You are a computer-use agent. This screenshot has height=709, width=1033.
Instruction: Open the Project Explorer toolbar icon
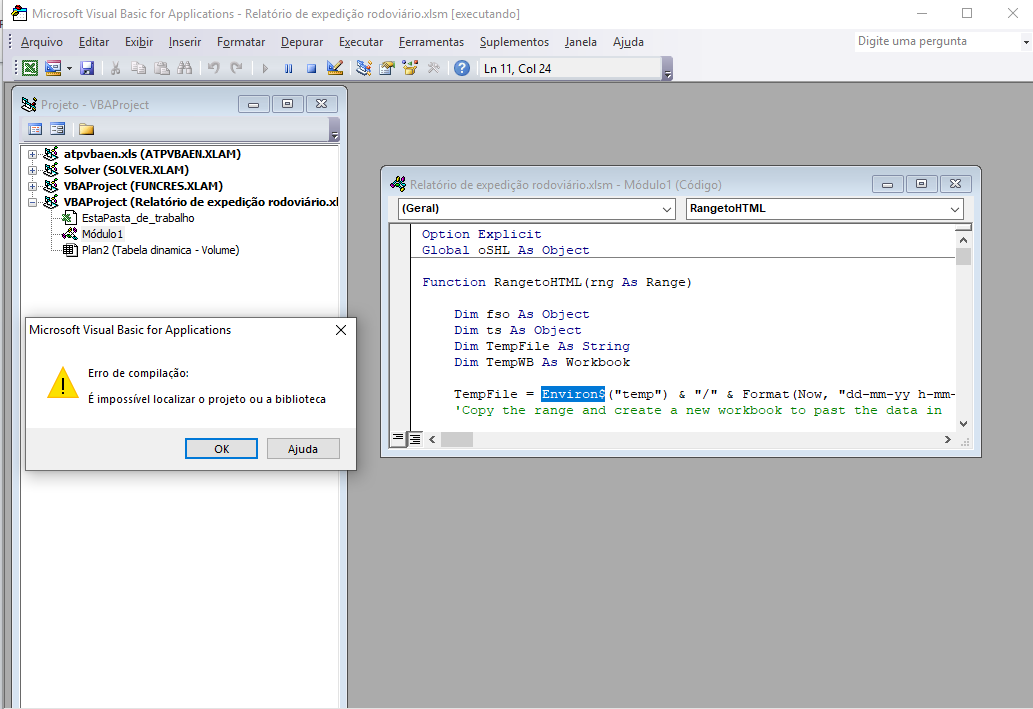pos(364,68)
